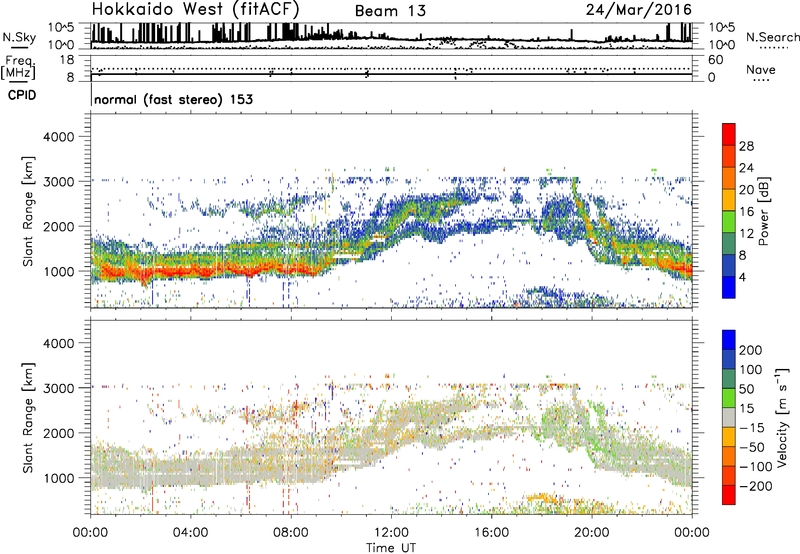The width and height of the screenshot is (800, 554).
Task: Click the '200' velocity scale value
Action: click(x=751, y=350)
